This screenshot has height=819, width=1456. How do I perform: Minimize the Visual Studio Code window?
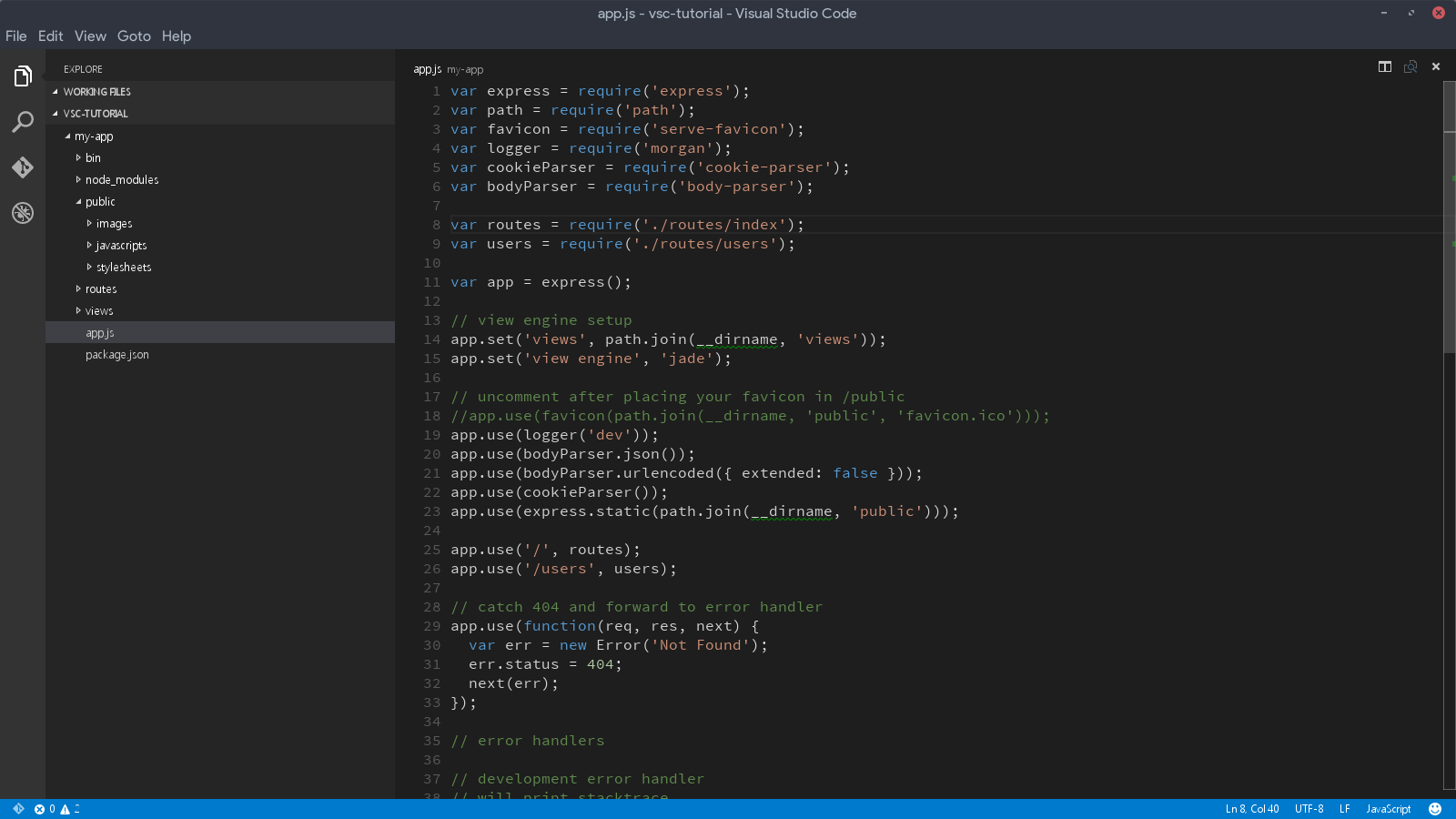tap(1384, 13)
